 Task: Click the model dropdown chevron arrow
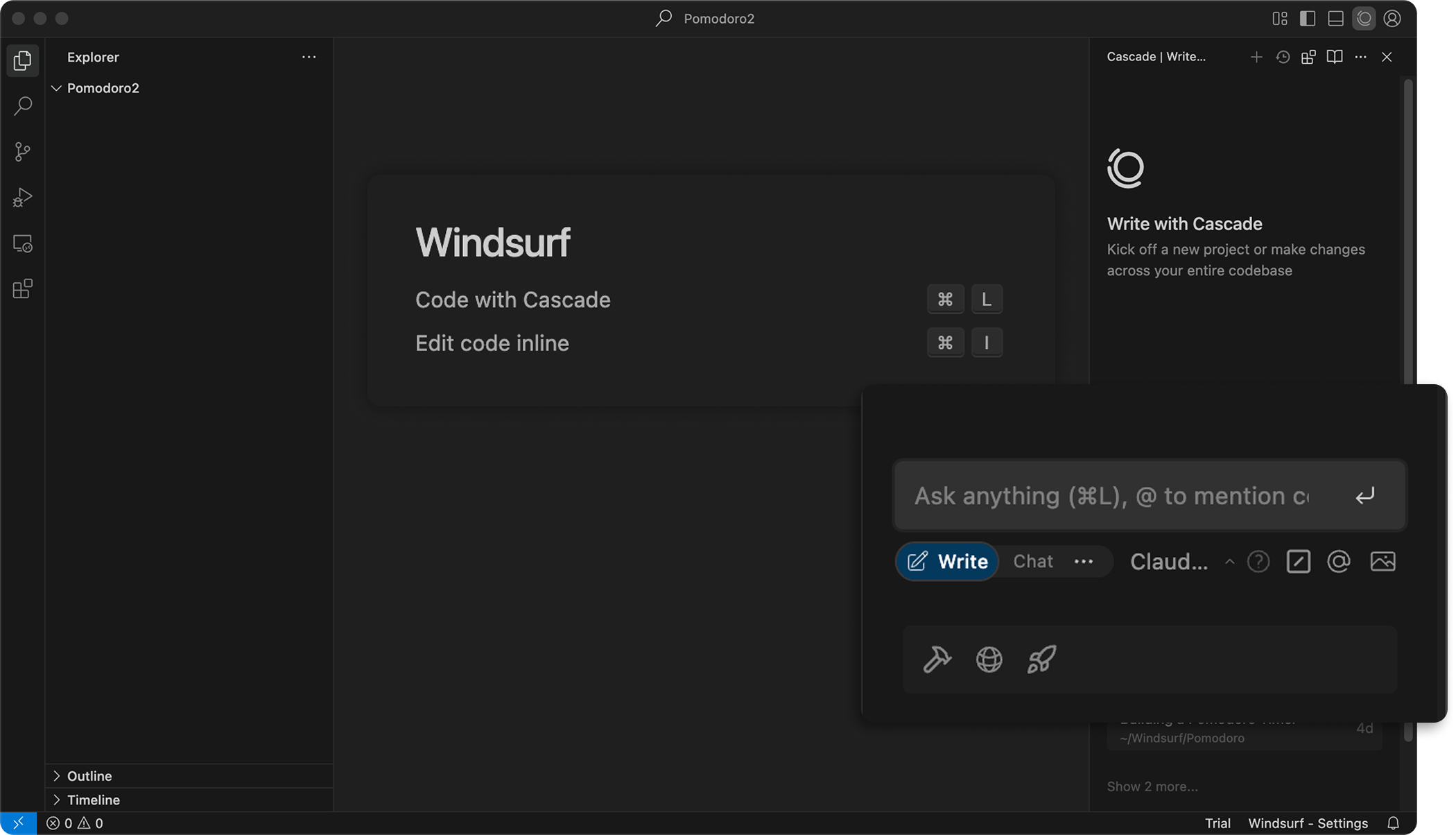click(x=1229, y=561)
